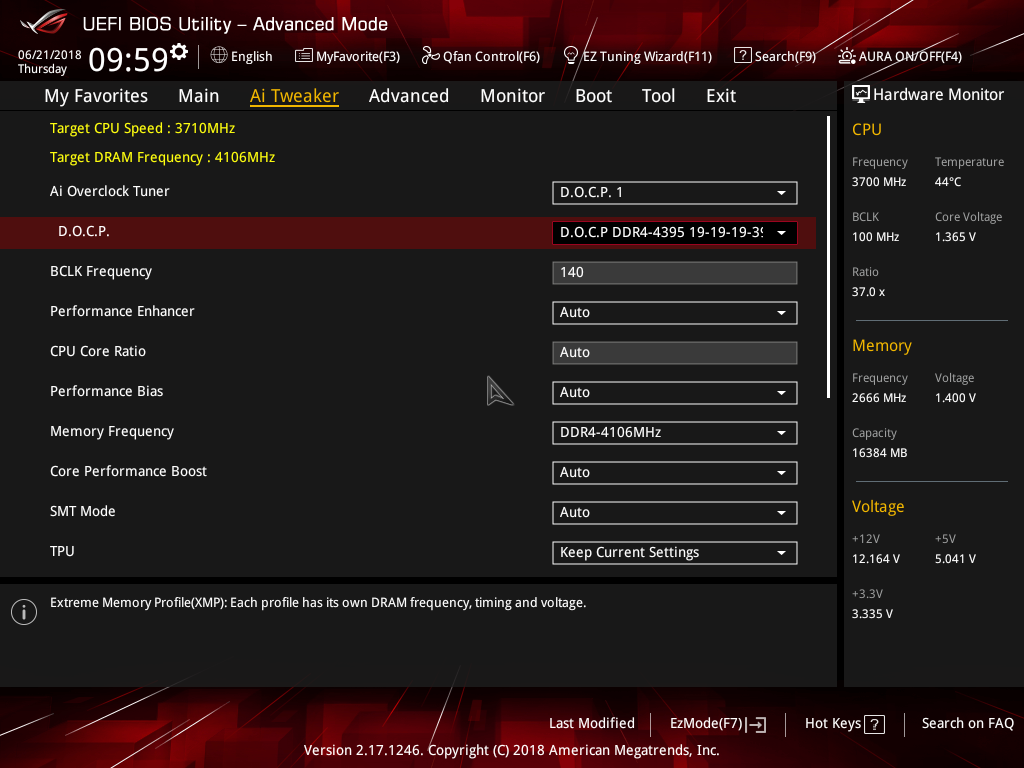Click Performance Bias label
Image resolution: width=1024 pixels, height=768 pixels.
pyautogui.click(x=106, y=391)
